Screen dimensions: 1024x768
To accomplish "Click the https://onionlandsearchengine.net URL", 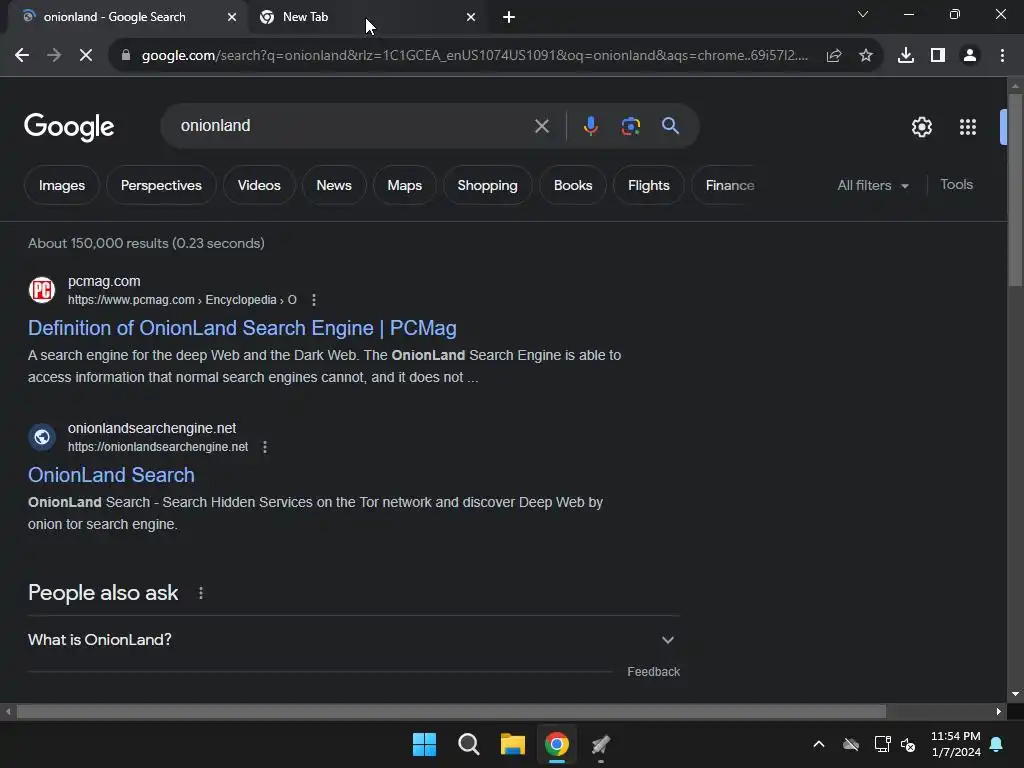I will 158,447.
